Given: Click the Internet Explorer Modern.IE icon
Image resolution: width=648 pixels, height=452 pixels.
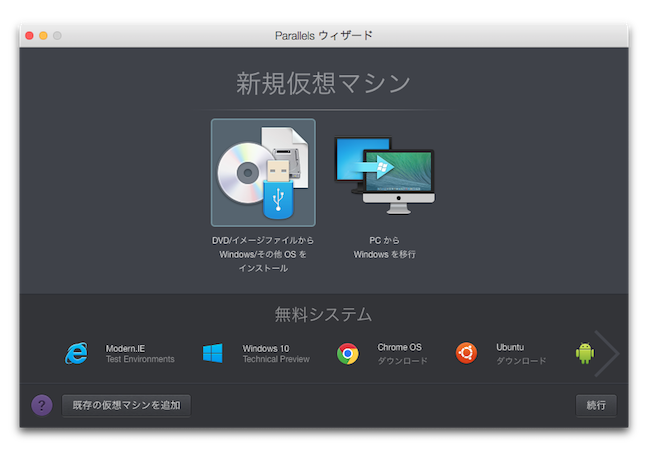Looking at the screenshot, I should 76,353.
